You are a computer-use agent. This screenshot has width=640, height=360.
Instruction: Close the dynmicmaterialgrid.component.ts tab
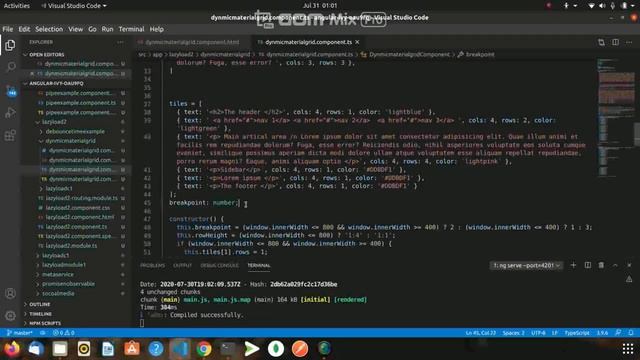coord(357,42)
